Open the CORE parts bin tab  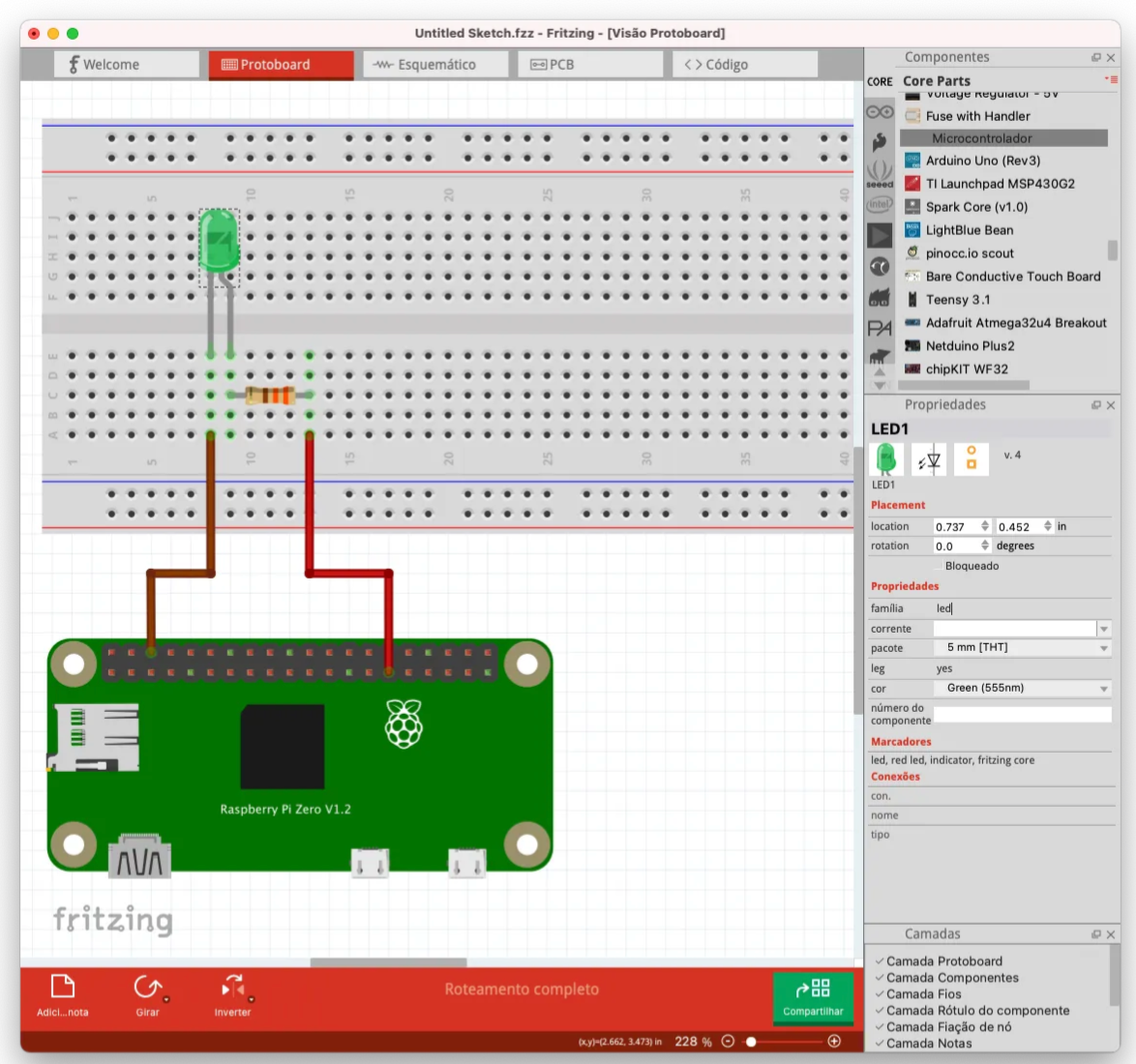880,82
